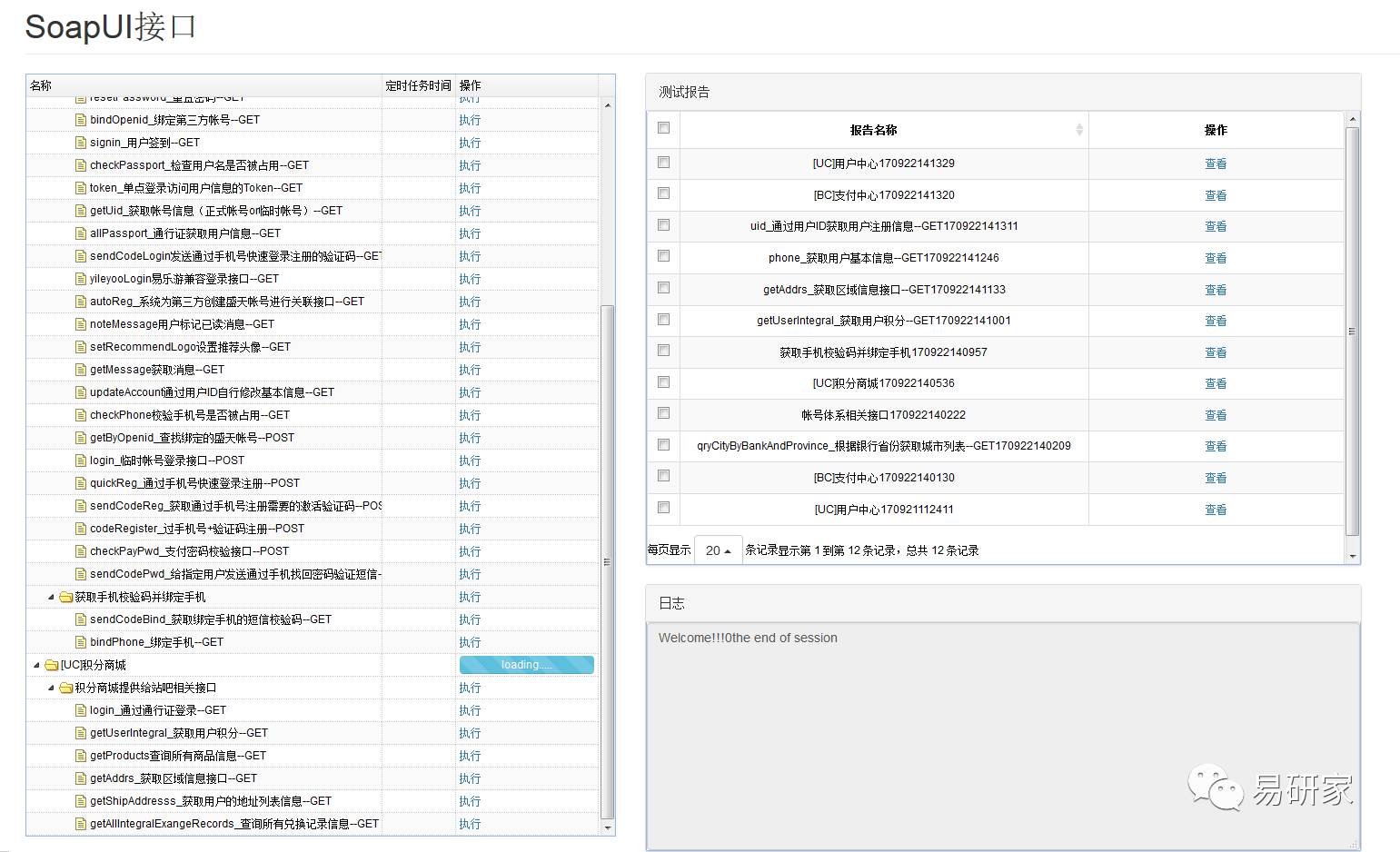Check the [UC]用户中心170922141329 report checkbox
1400x852 pixels.
tap(663, 162)
